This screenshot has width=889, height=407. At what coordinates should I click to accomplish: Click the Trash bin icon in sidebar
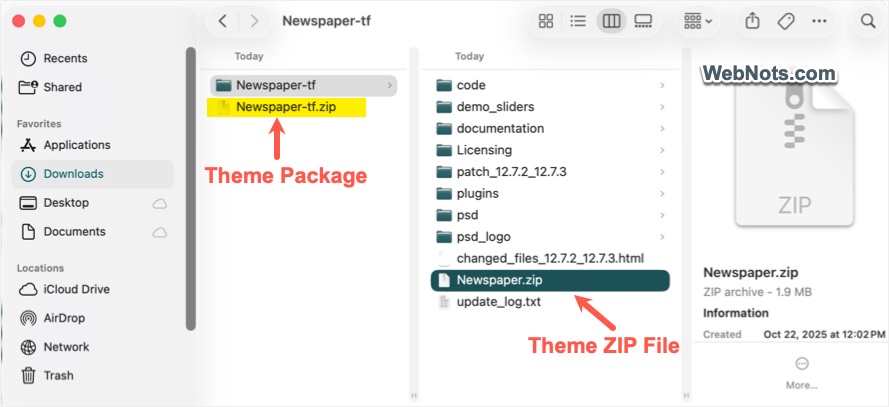(x=28, y=375)
